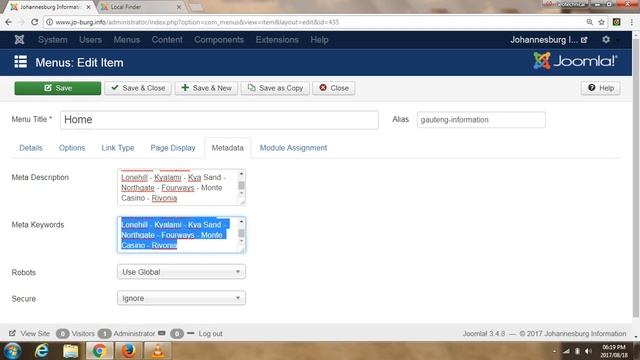Click the messages envelope icon in footer
The image size is (640, 360).
[x=162, y=333]
